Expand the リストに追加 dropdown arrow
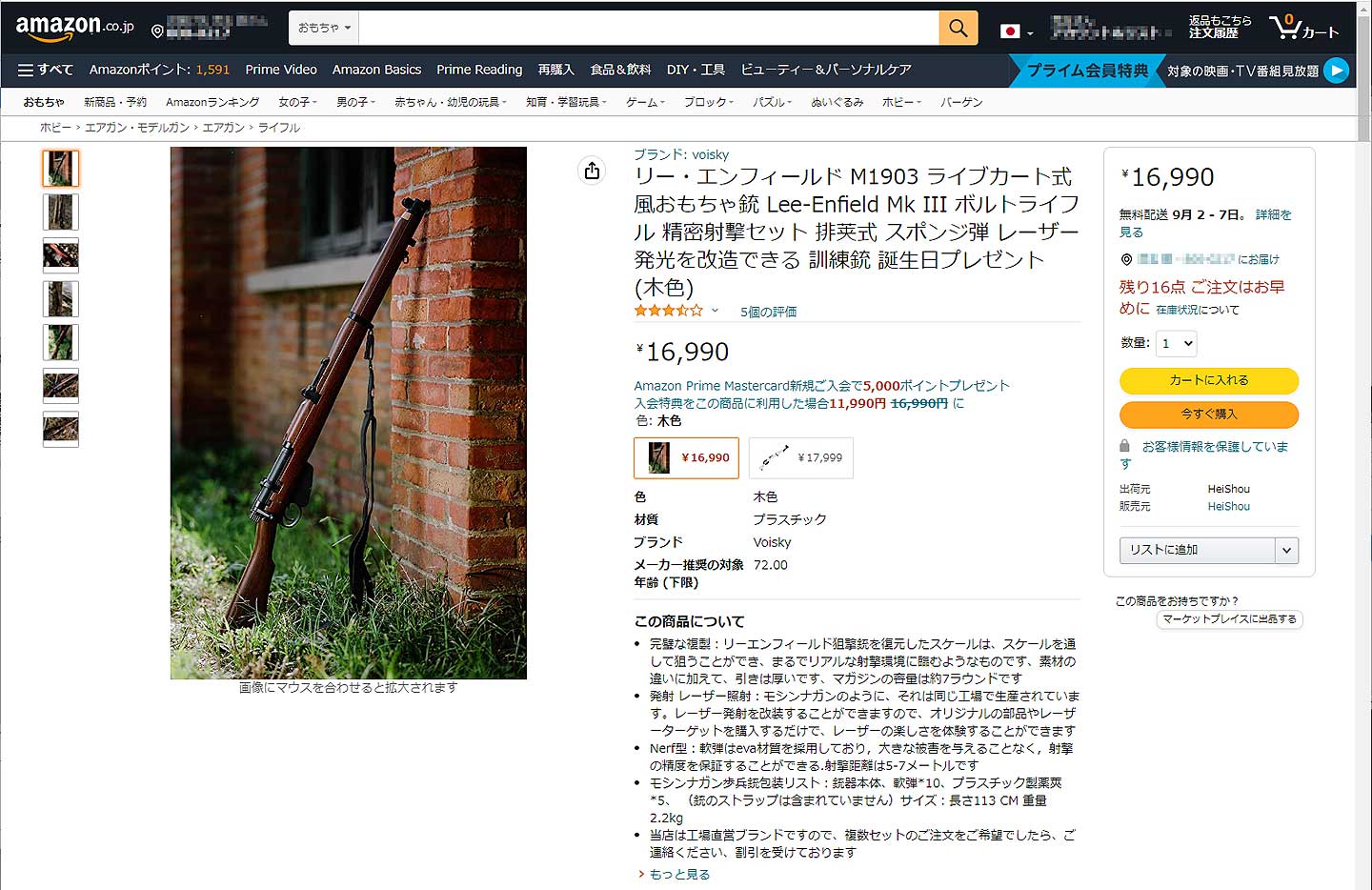Screen dimensions: 1372x890 coord(1286,550)
